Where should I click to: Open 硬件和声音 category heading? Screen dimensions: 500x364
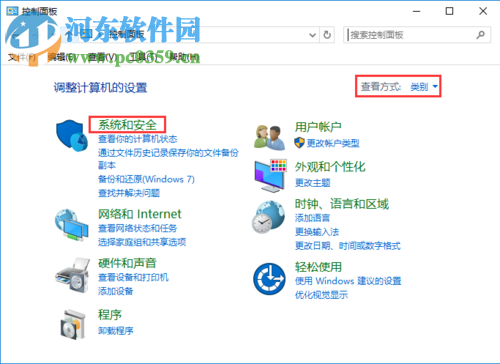[x=127, y=263]
